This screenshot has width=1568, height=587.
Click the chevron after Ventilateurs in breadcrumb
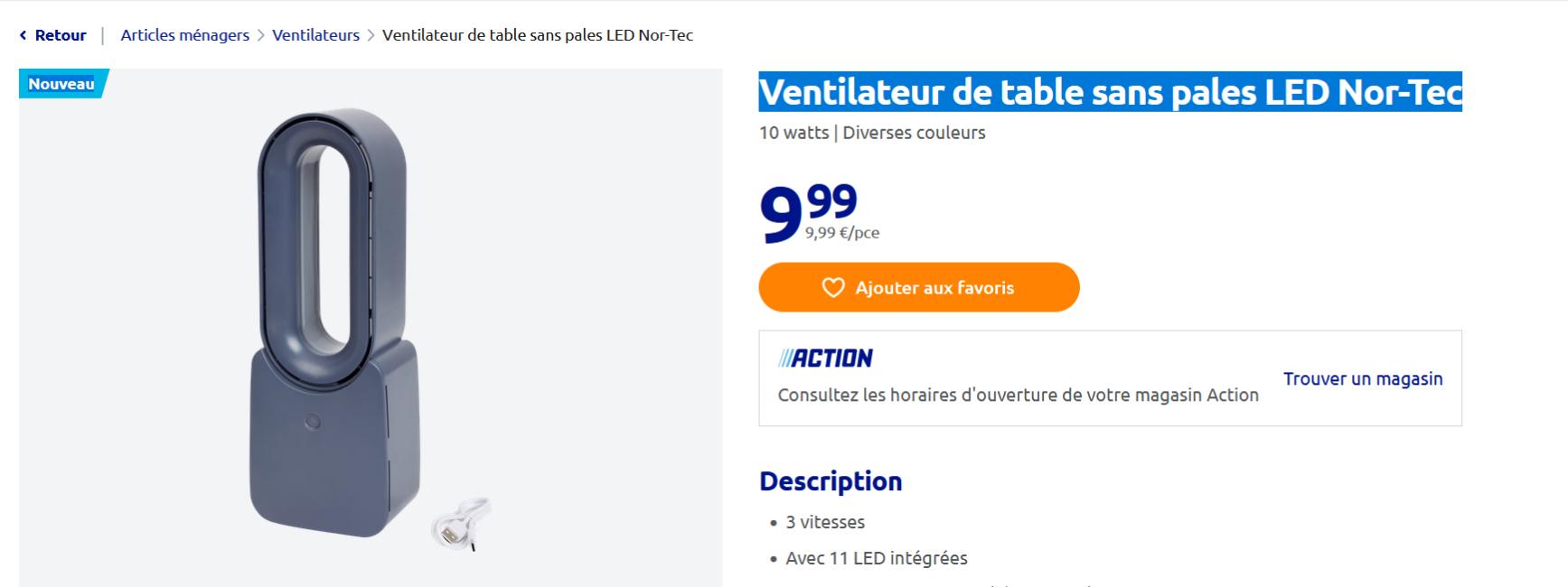coord(371,34)
